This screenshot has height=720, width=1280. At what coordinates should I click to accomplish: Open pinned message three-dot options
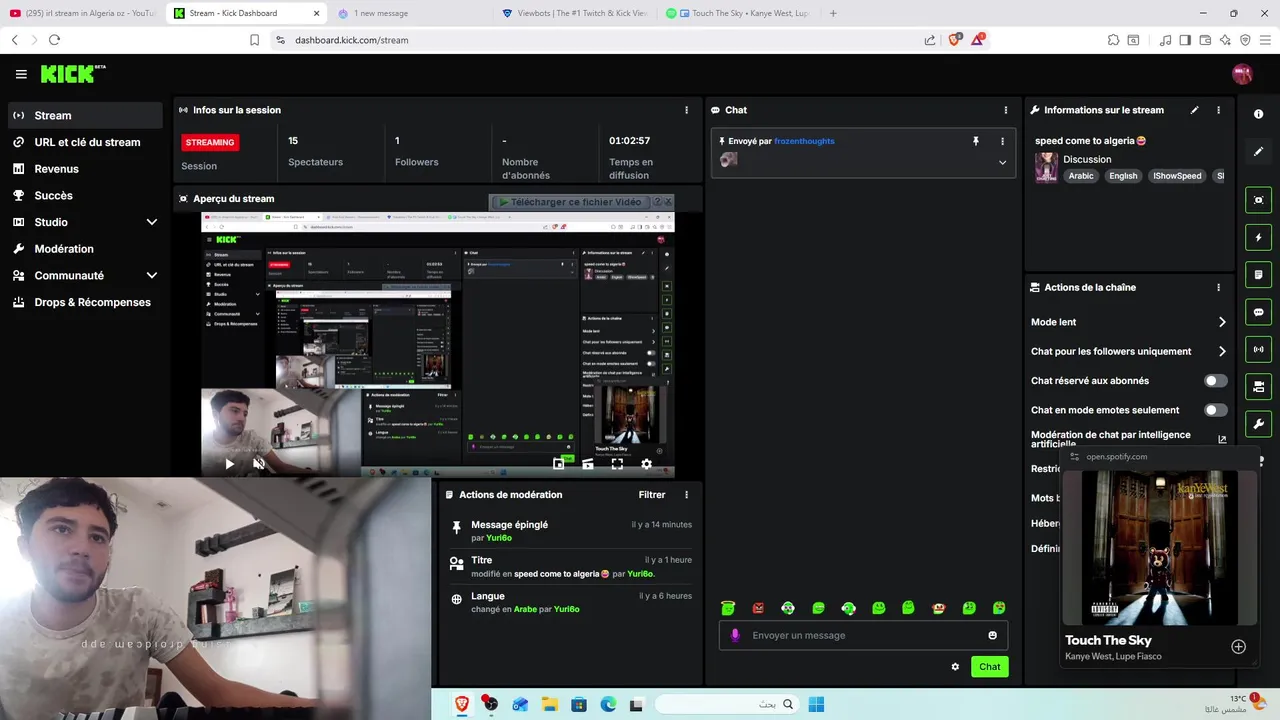tap(1002, 141)
